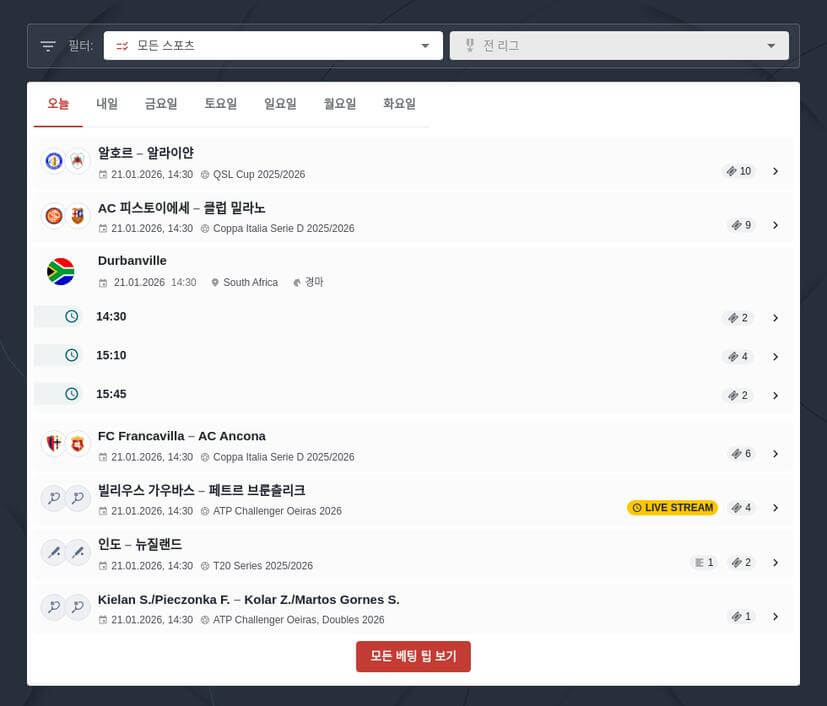
Task: Click the clock icon for 15:45 race
Action: 71,394
